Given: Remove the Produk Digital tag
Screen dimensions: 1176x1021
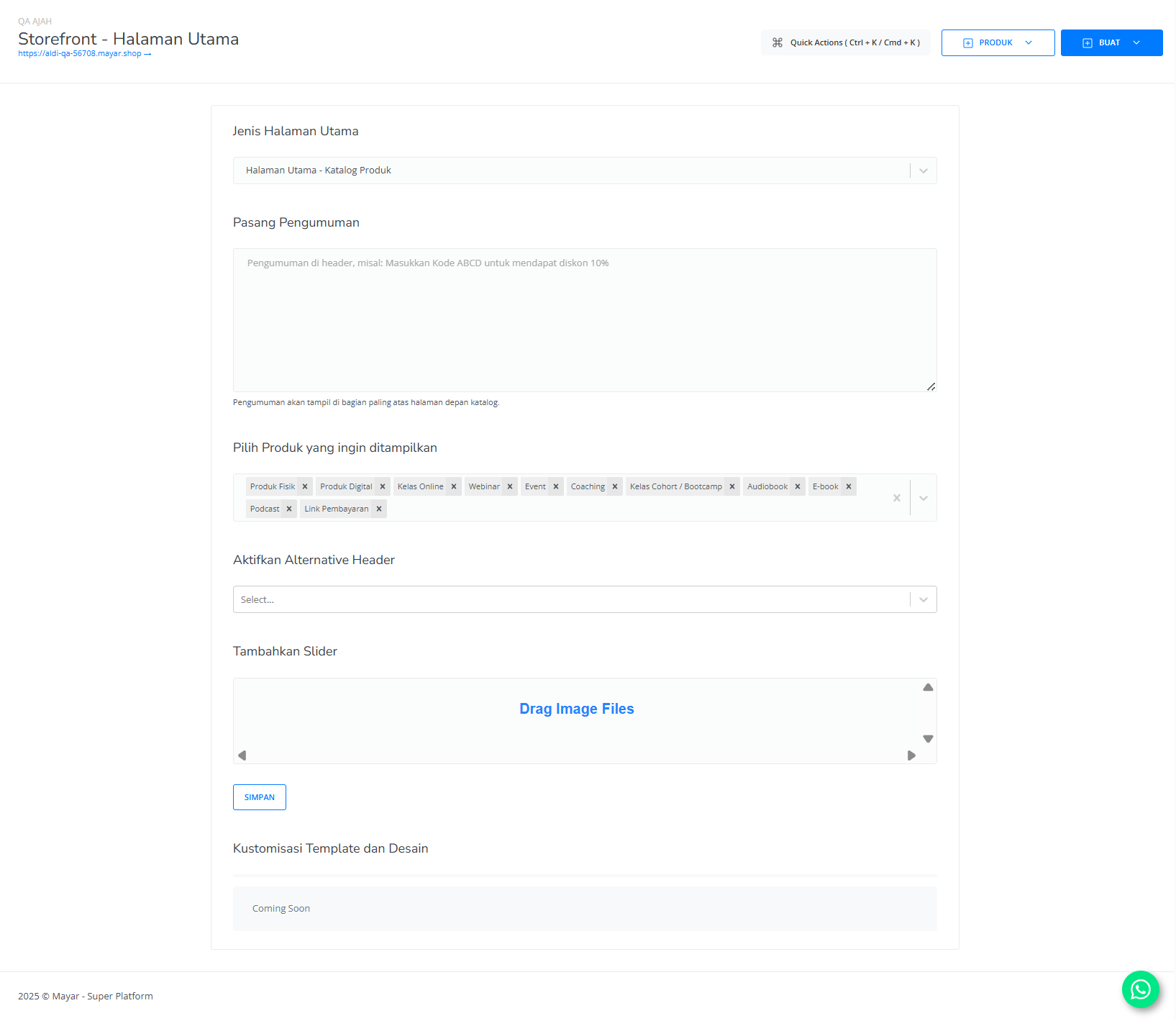Looking at the screenshot, I should pos(383,487).
